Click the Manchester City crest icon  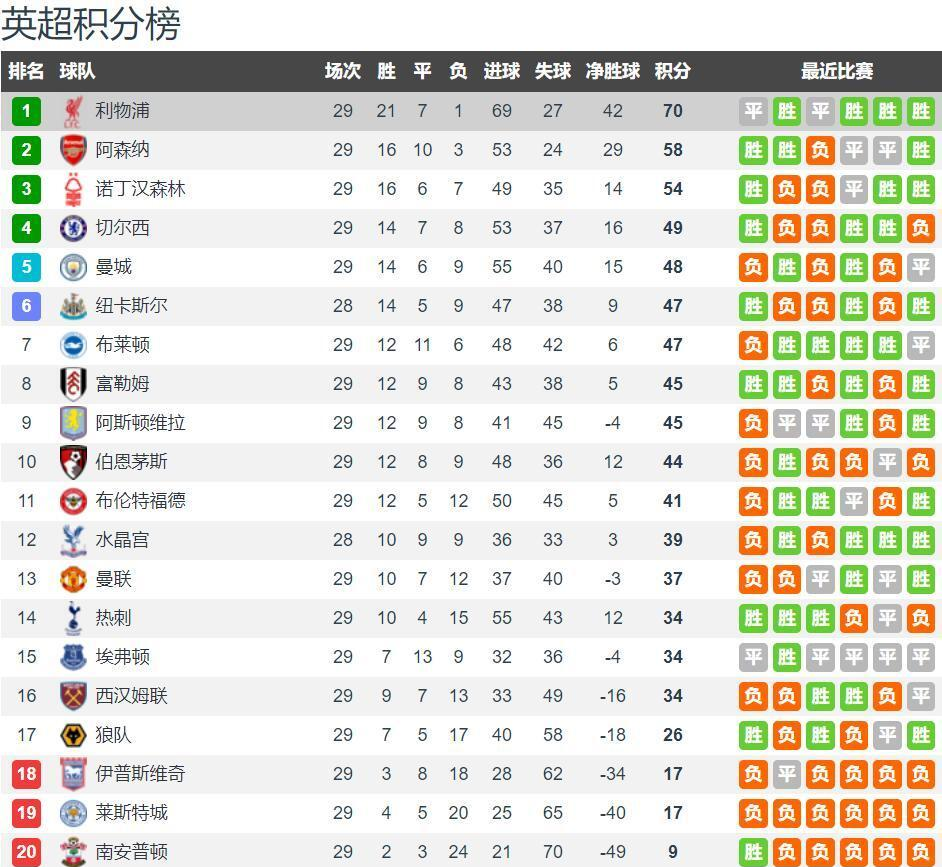coord(73,267)
